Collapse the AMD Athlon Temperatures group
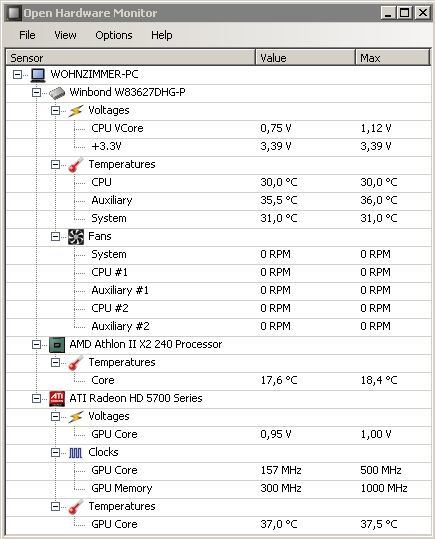The image size is (435, 539). click(x=55, y=363)
